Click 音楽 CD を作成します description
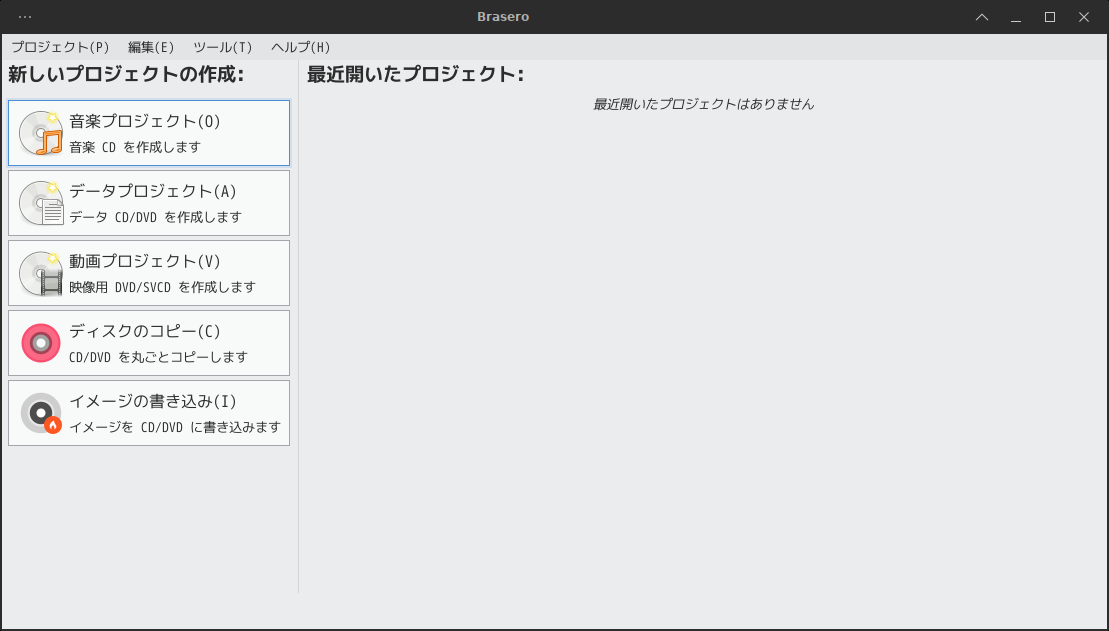The width and height of the screenshot is (1109, 631). point(135,147)
